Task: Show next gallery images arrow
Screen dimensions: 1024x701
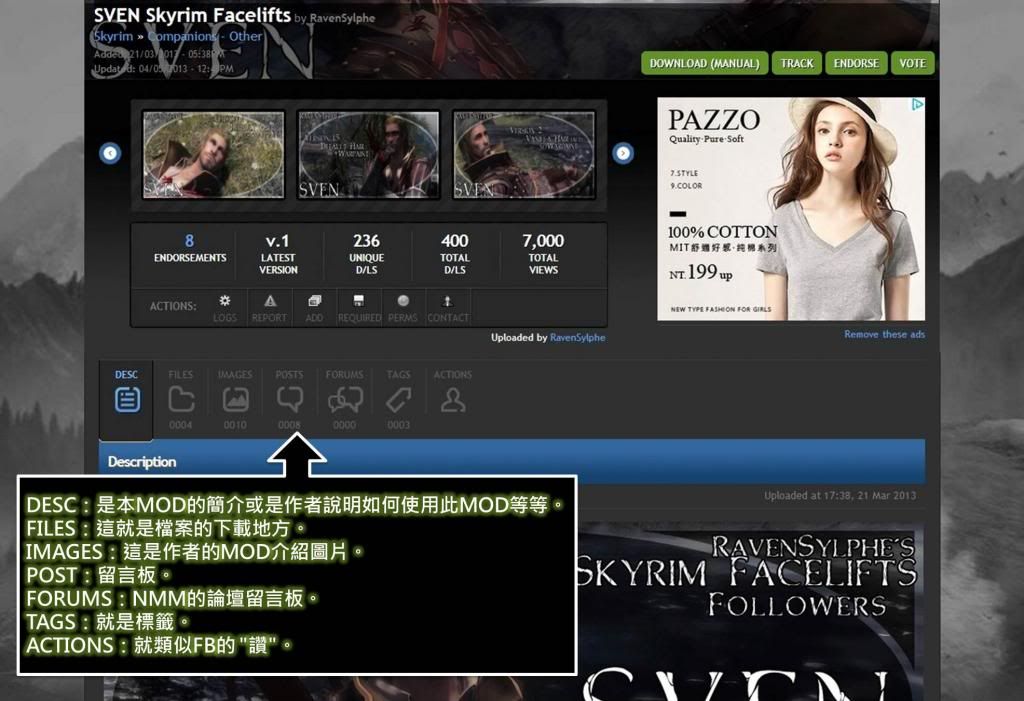Action: 623,153
